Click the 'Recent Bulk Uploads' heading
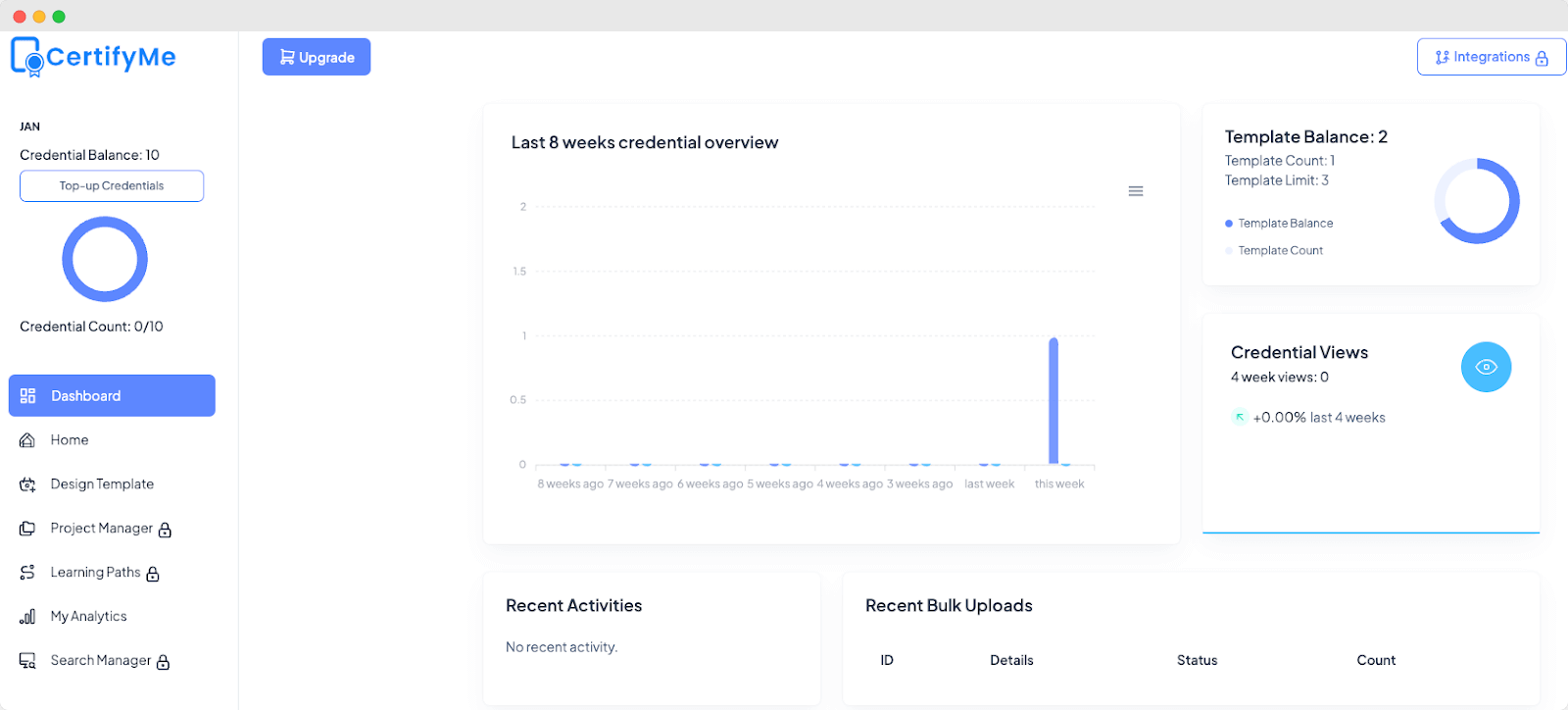Image resolution: width=1568 pixels, height=710 pixels. pyautogui.click(x=949, y=606)
